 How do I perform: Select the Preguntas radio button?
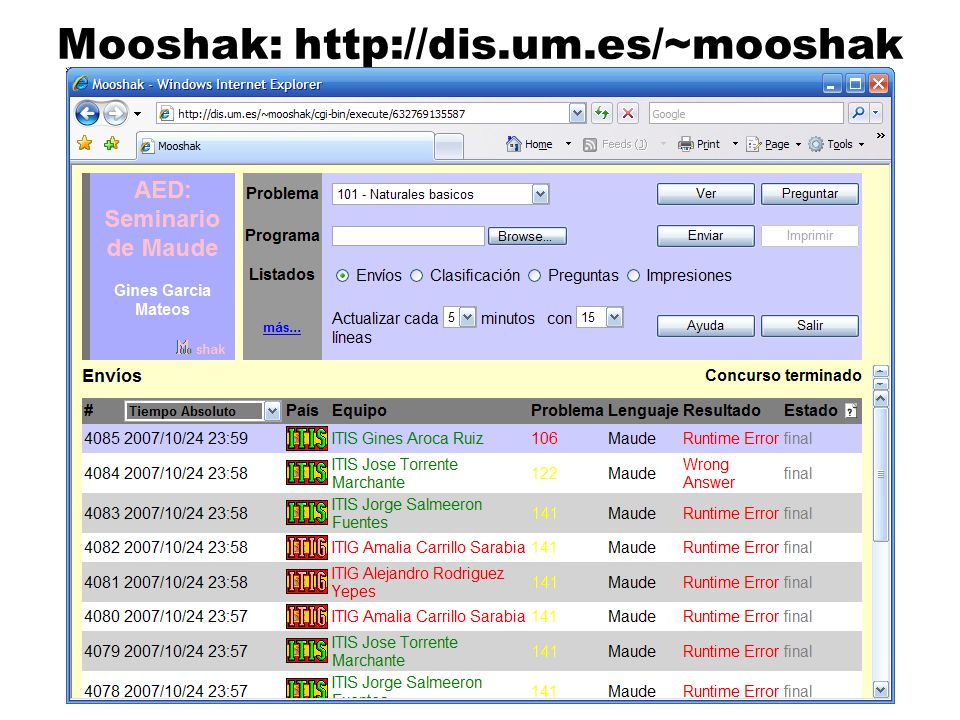pos(534,276)
